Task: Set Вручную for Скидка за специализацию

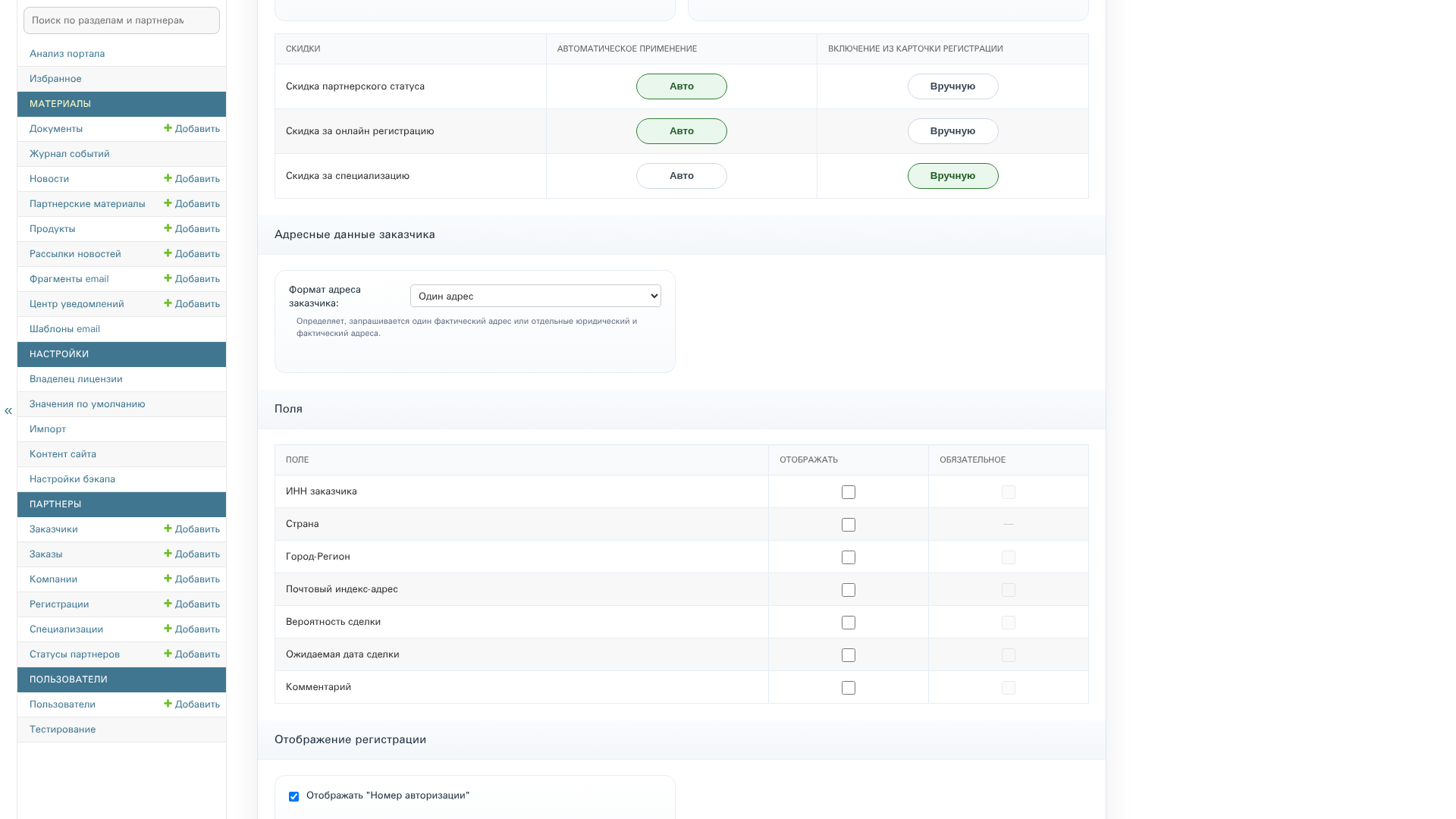Action: point(952,176)
